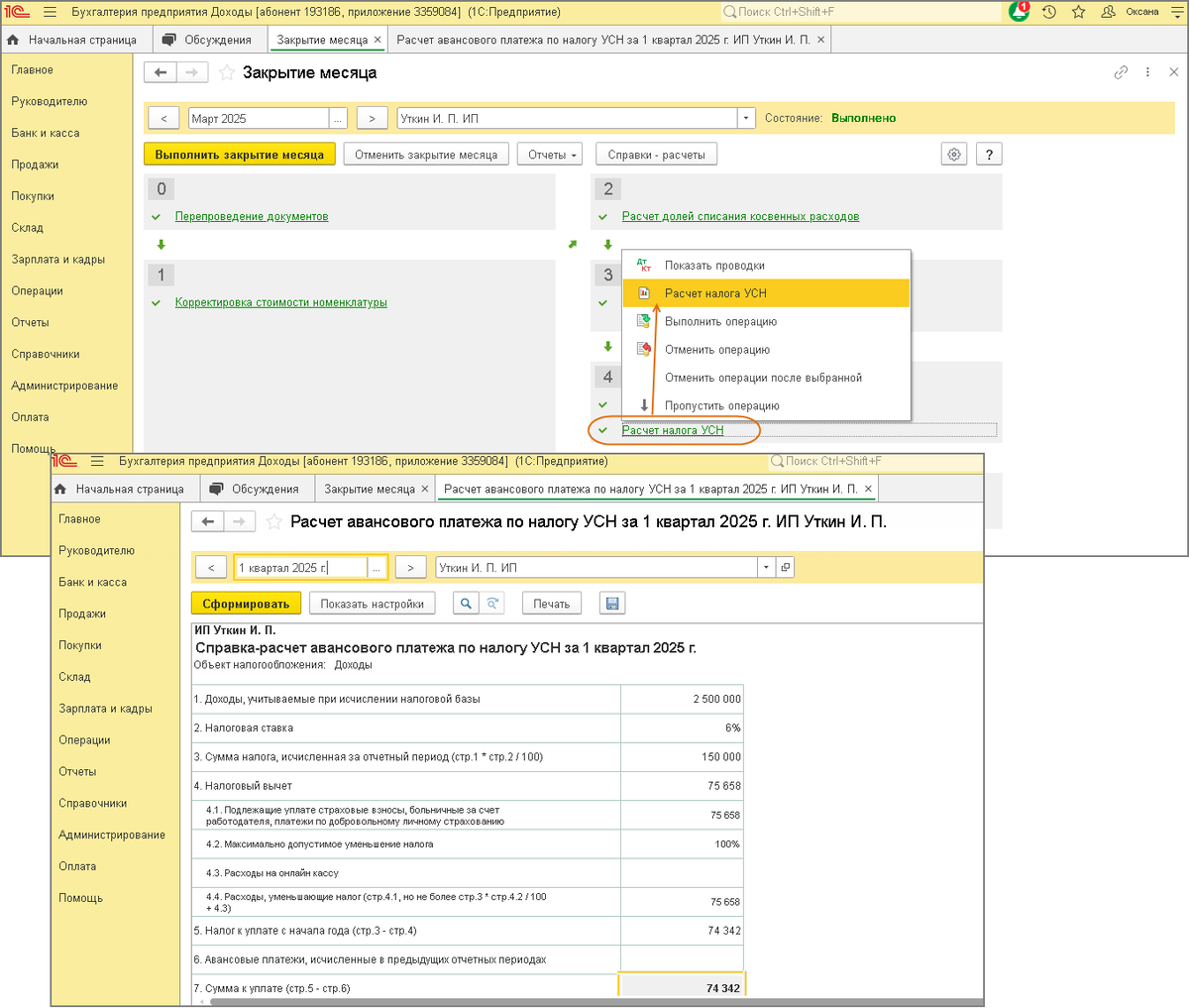Open Корректировка стоимости номенклатуры link

[x=281, y=302]
